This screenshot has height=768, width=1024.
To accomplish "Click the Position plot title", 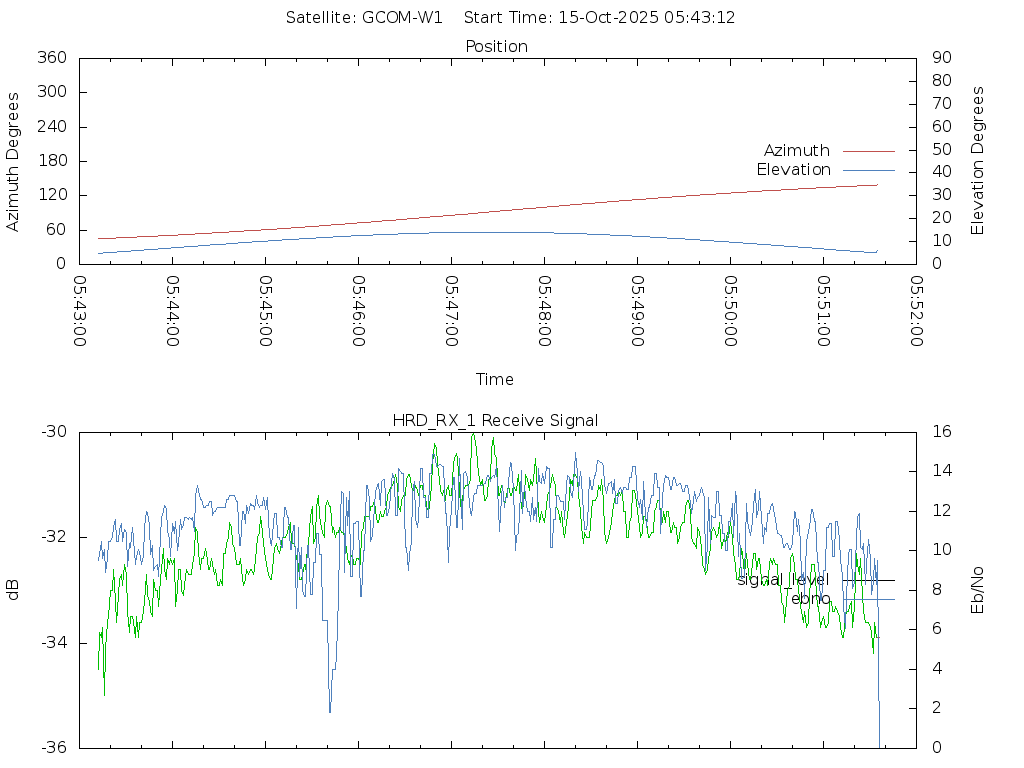I will point(496,47).
